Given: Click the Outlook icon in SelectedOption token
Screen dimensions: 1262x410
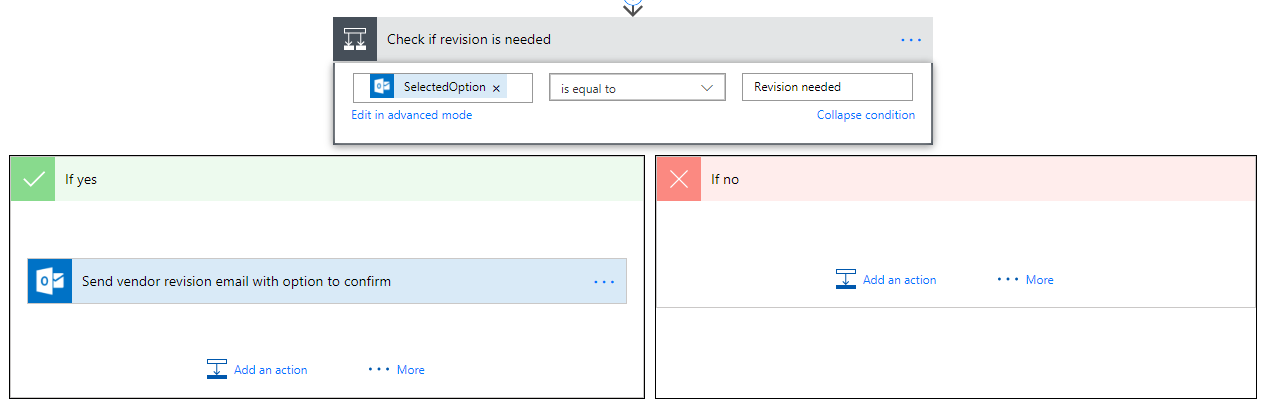Looking at the screenshot, I should pos(382,87).
